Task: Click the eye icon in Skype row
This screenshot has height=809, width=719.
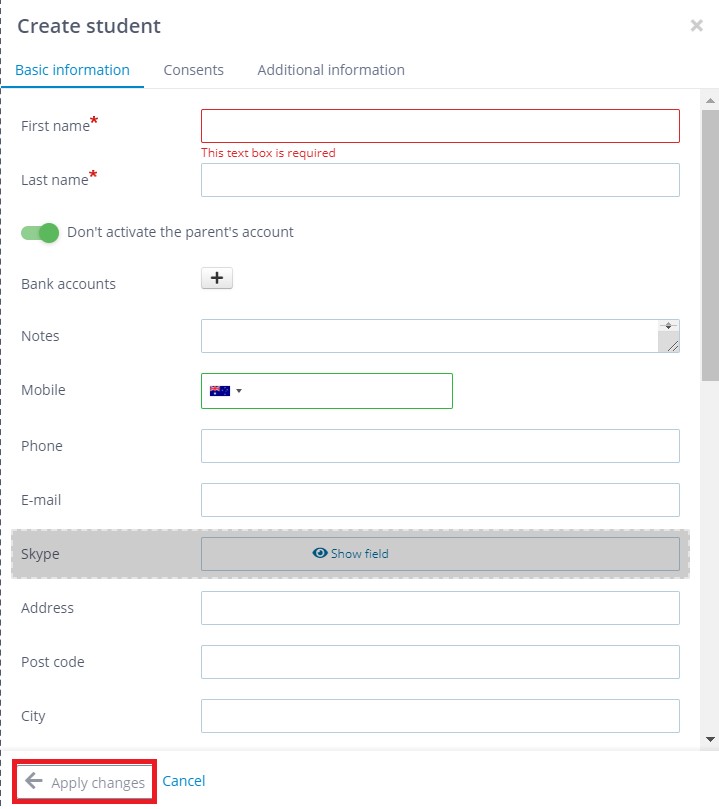Action: 320,553
